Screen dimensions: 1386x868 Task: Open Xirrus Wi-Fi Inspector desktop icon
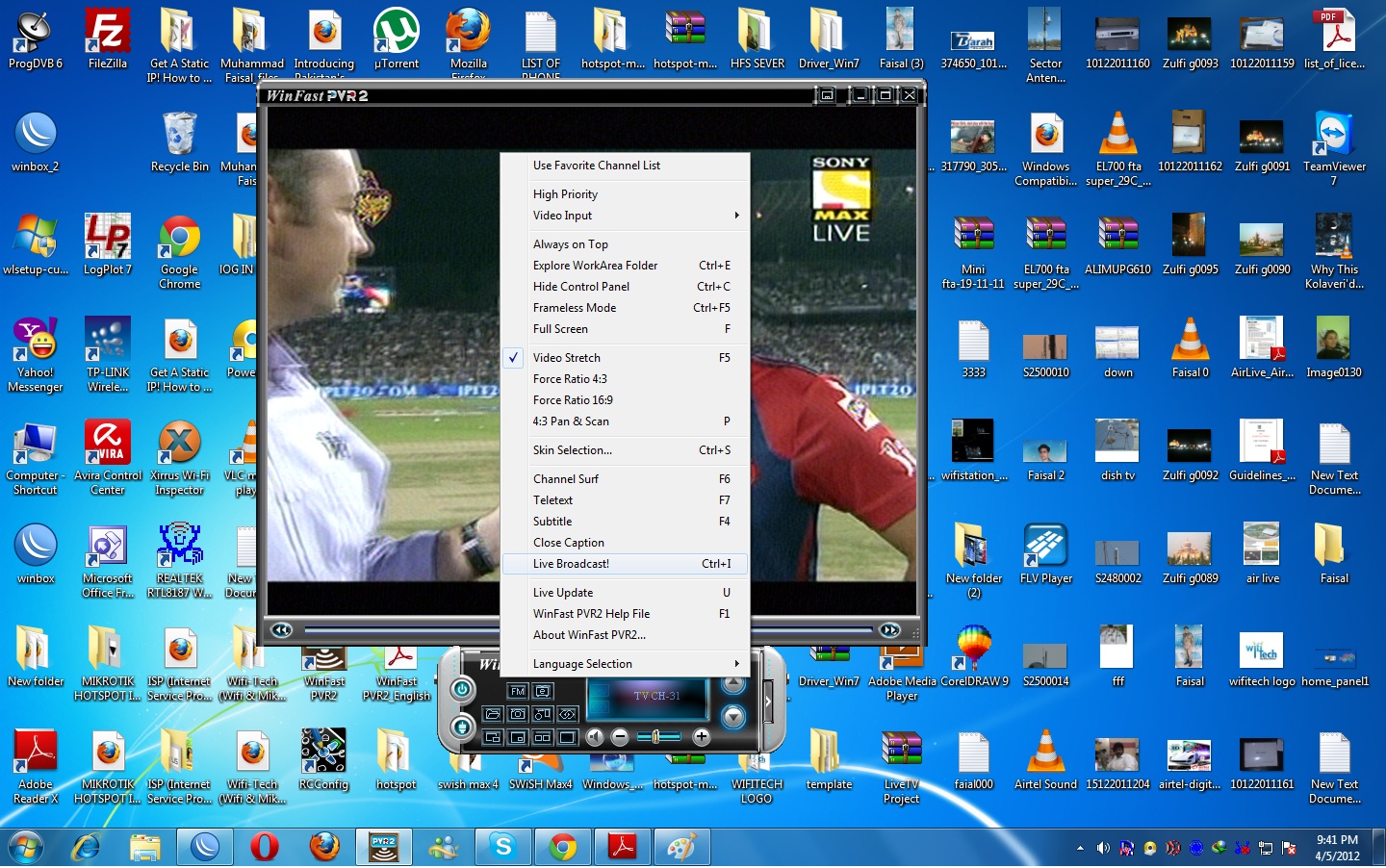pyautogui.click(x=180, y=458)
